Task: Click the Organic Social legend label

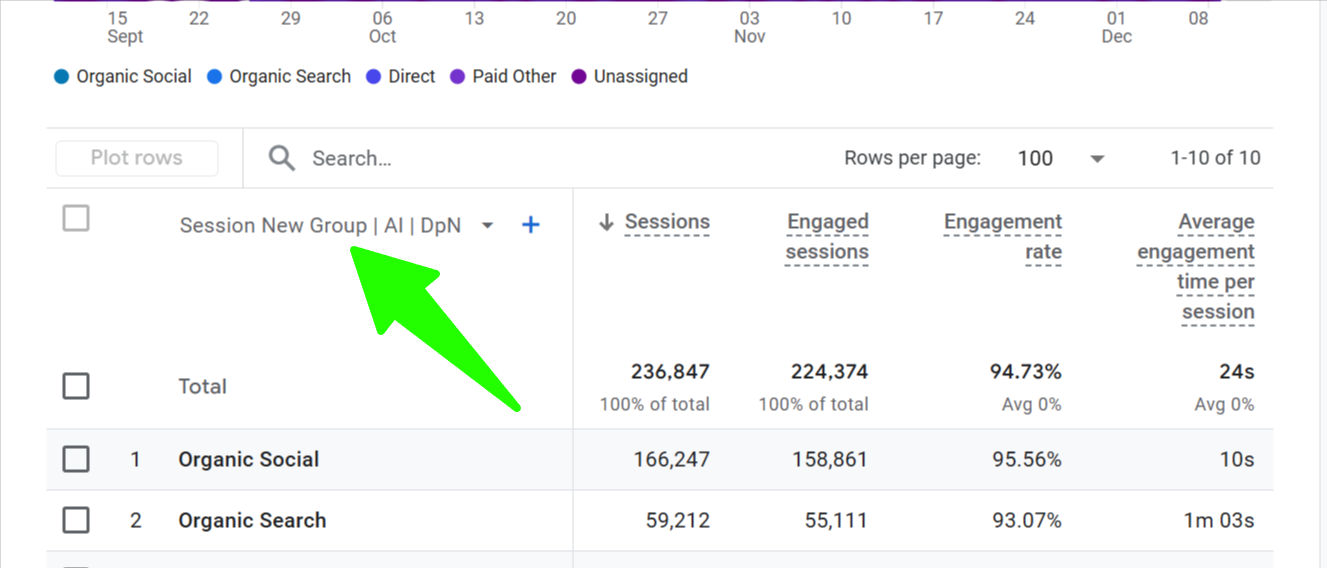Action: 134,77
